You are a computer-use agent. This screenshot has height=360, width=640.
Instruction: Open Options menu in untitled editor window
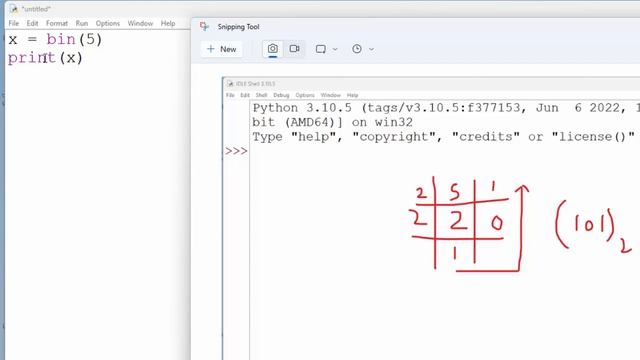(x=108, y=23)
